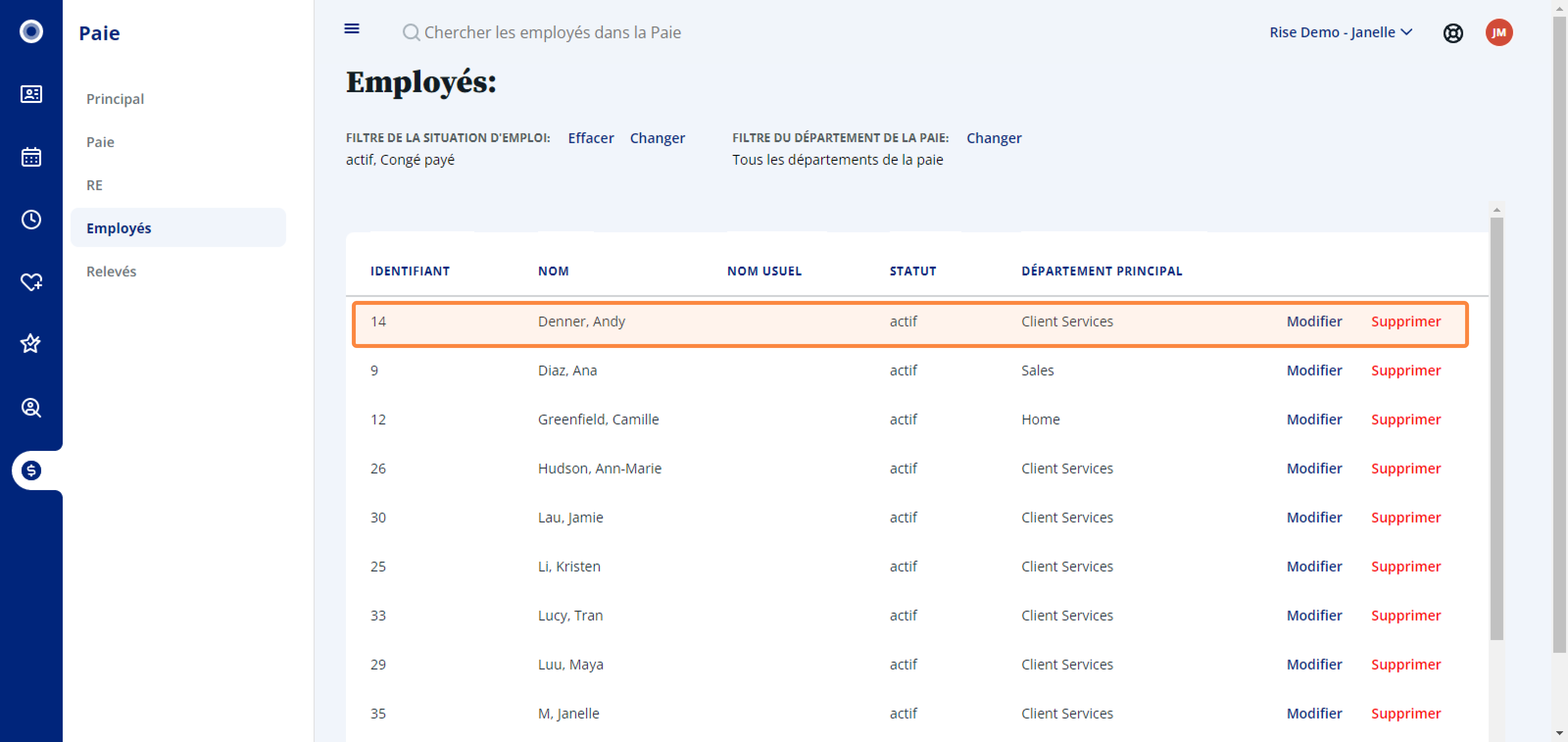The width and height of the screenshot is (1568, 742).
Task: Open the star recognition icon
Action: [31, 344]
